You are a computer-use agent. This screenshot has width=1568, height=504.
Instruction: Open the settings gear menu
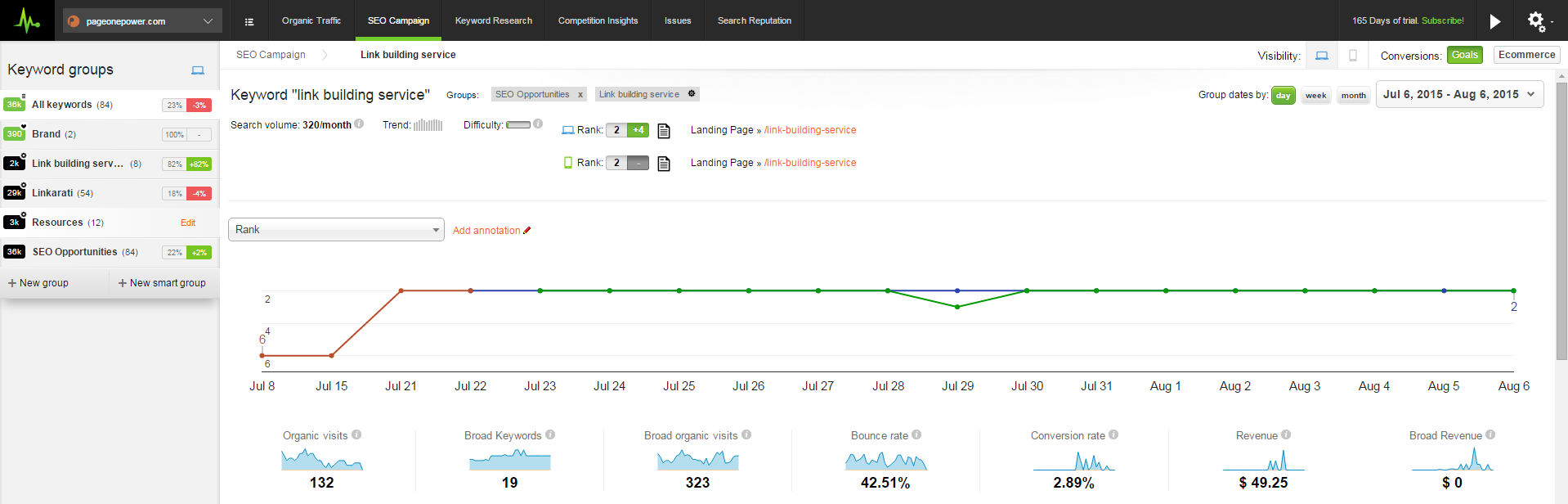pos(1536,21)
